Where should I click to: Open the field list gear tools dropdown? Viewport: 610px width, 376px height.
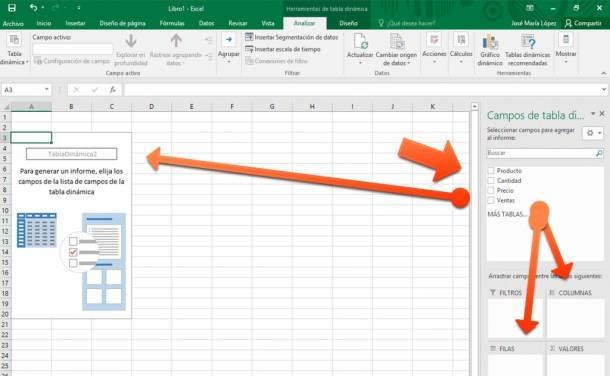click(594, 133)
